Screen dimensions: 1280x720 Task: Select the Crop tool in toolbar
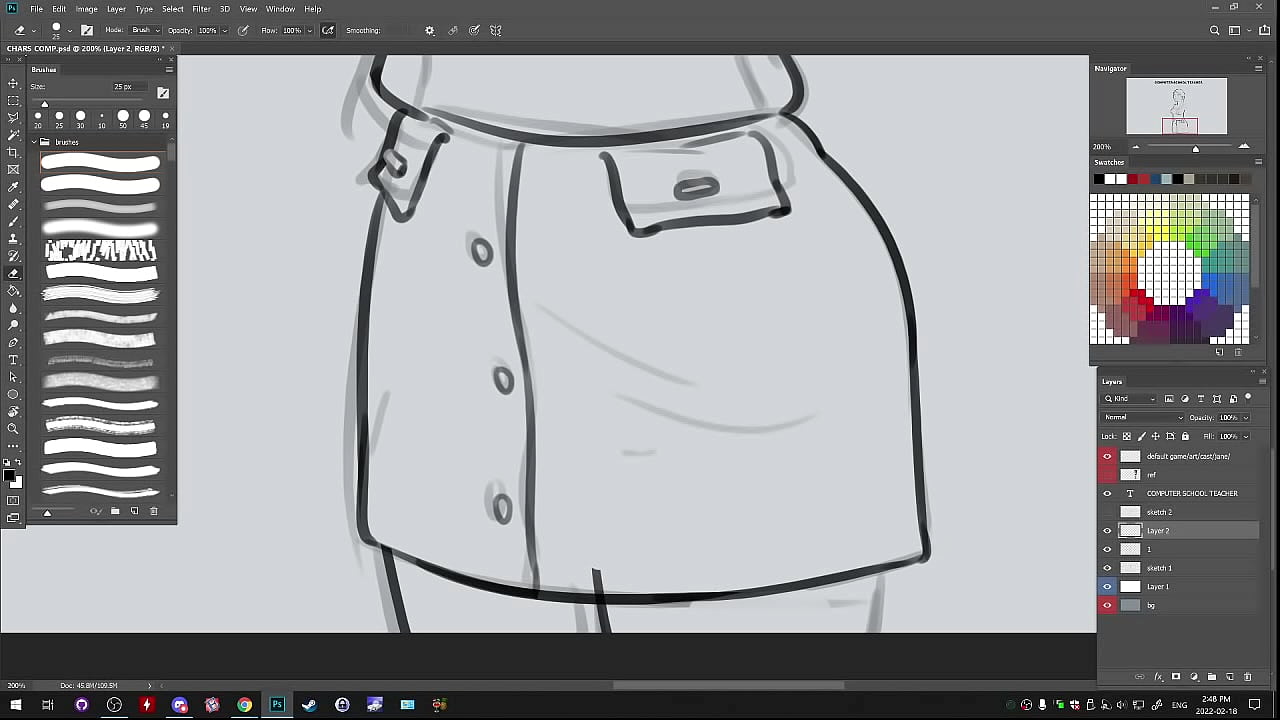[x=13, y=152]
